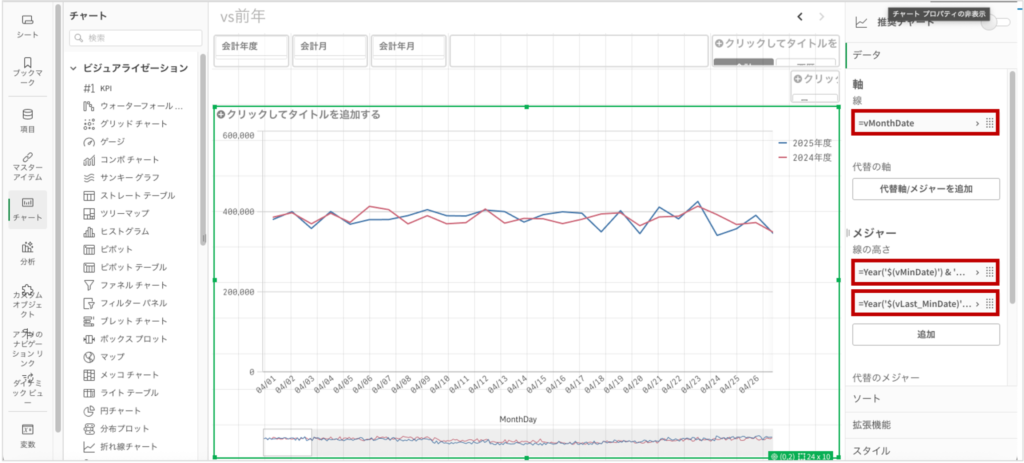Click the chart search field
1024x463 pixels.
tap(135, 38)
